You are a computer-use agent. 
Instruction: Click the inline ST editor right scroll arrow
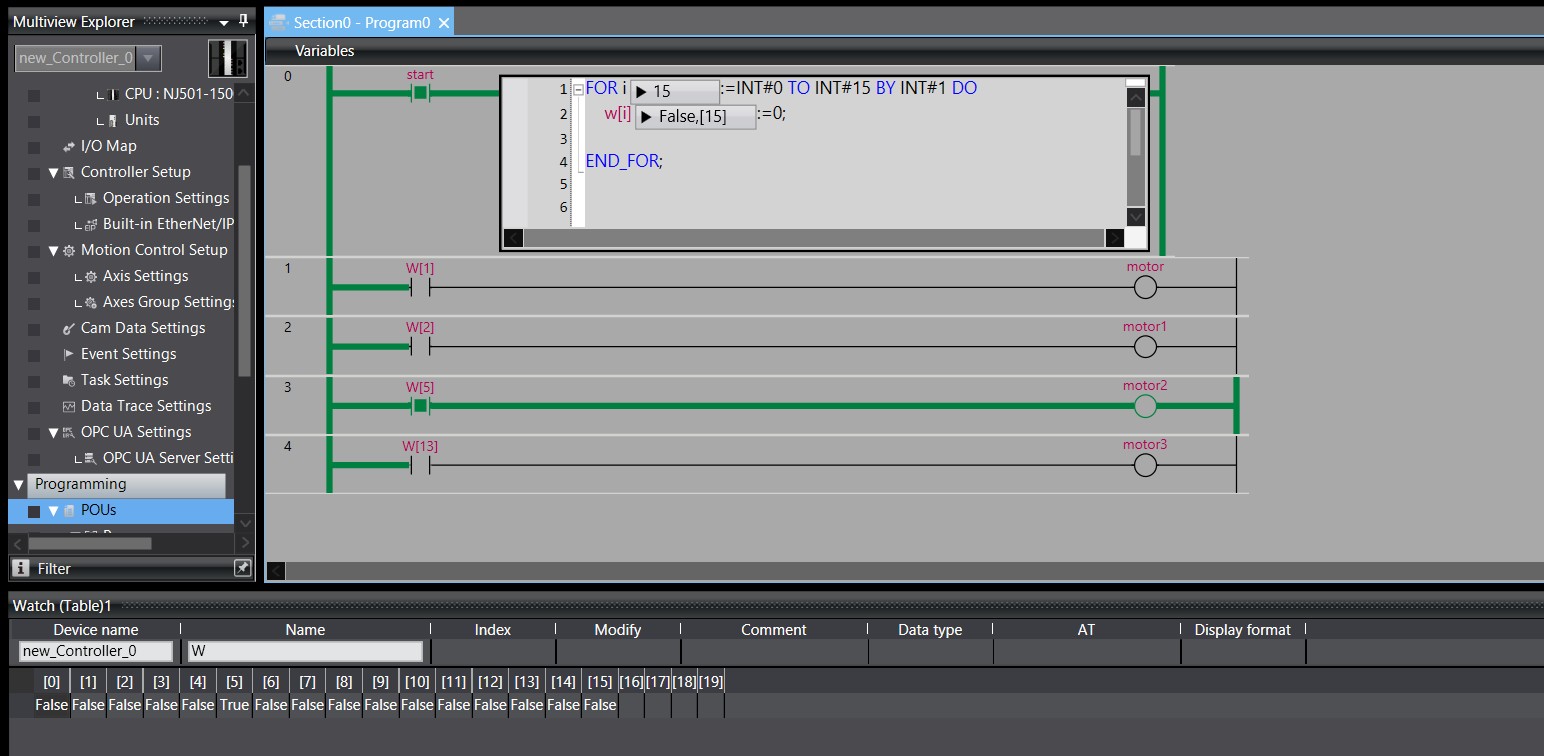tap(1114, 238)
